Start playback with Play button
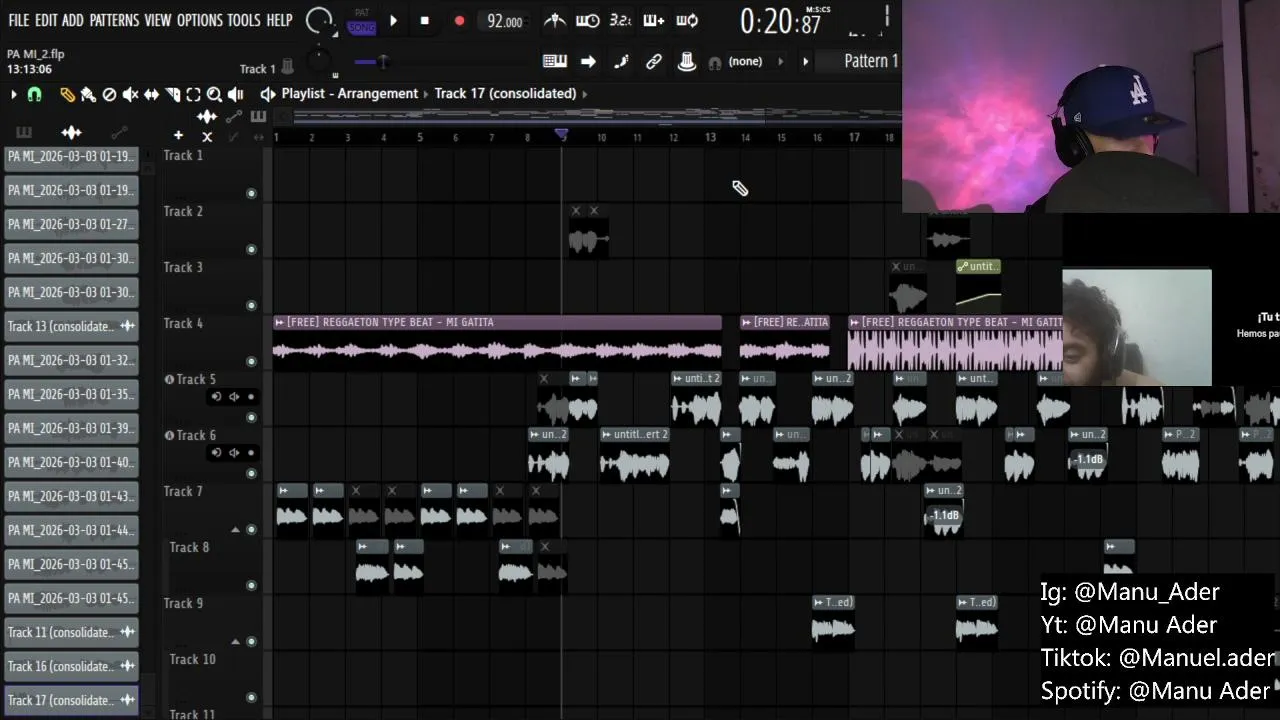1280x720 pixels. (393, 20)
